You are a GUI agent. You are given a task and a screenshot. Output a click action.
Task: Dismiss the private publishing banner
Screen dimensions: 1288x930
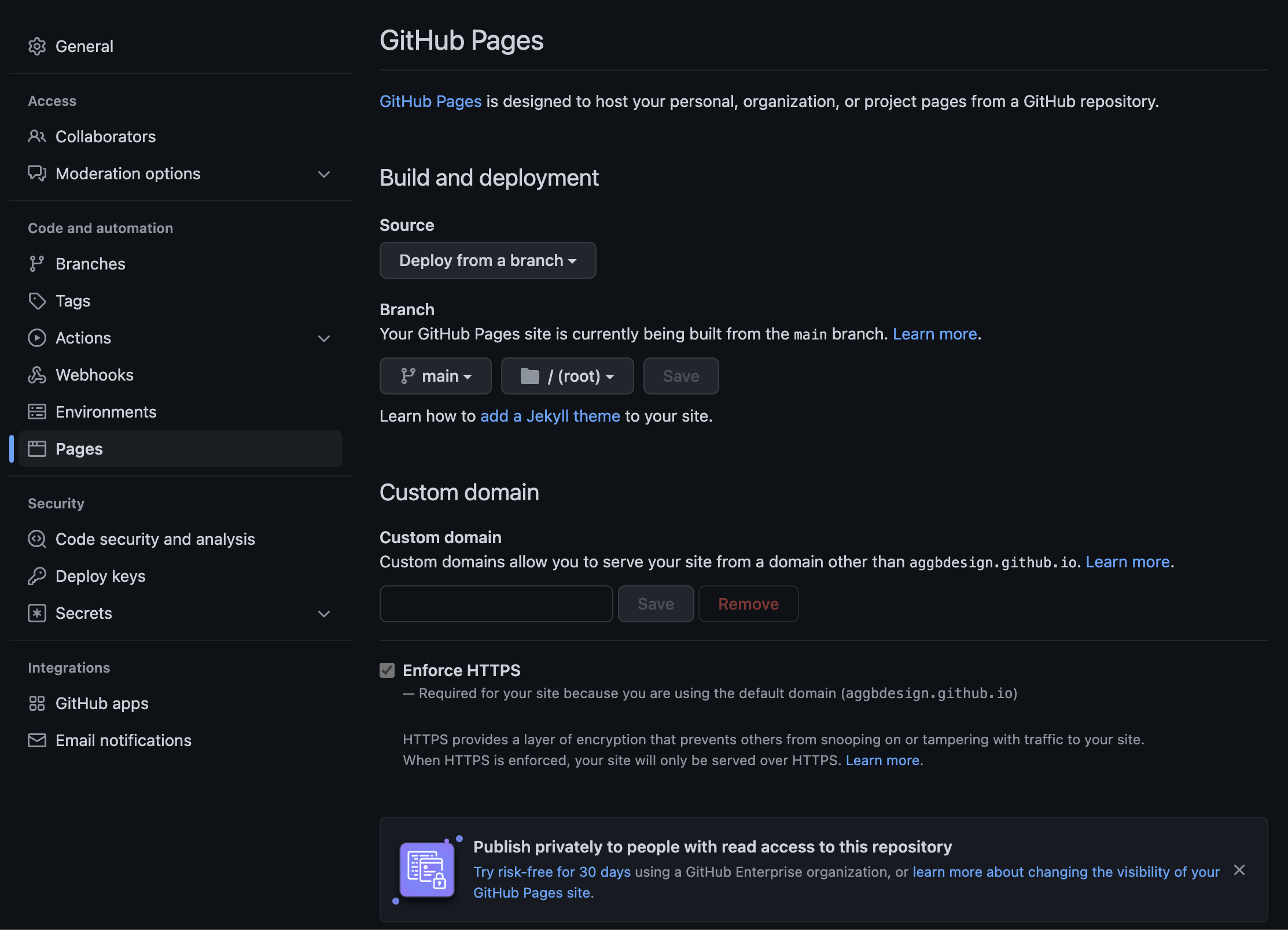[1239, 870]
